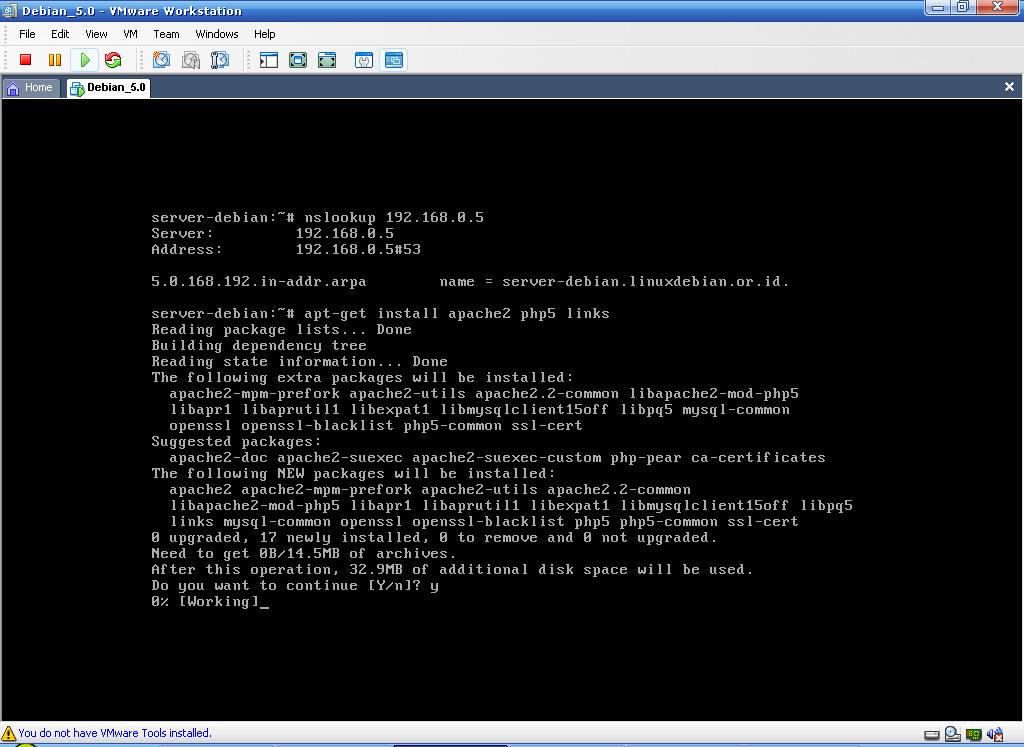Show the VM console view icon

[x=394, y=60]
